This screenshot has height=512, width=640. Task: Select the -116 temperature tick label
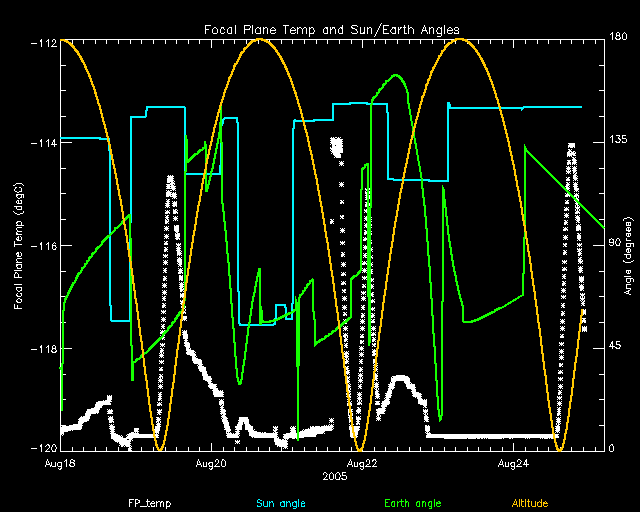click(x=42, y=245)
